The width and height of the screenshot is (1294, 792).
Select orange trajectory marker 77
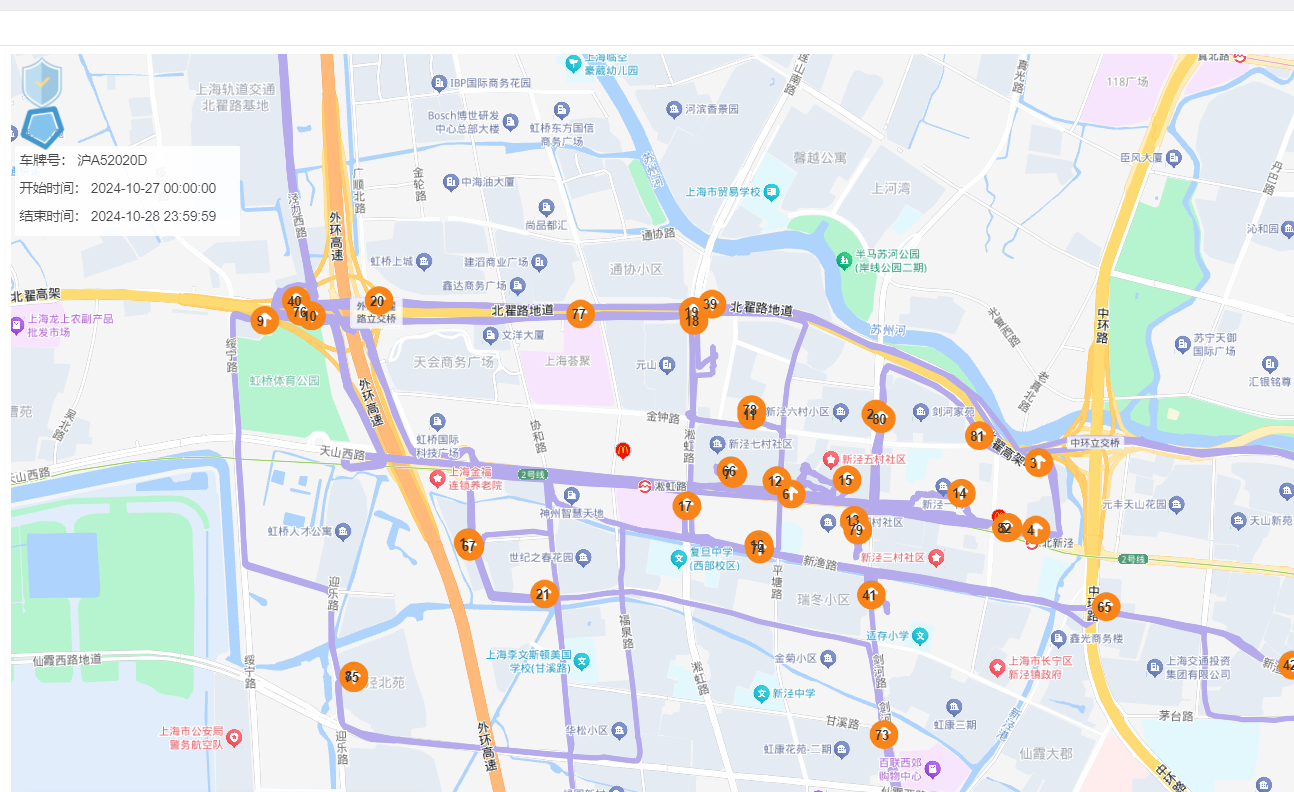579,314
